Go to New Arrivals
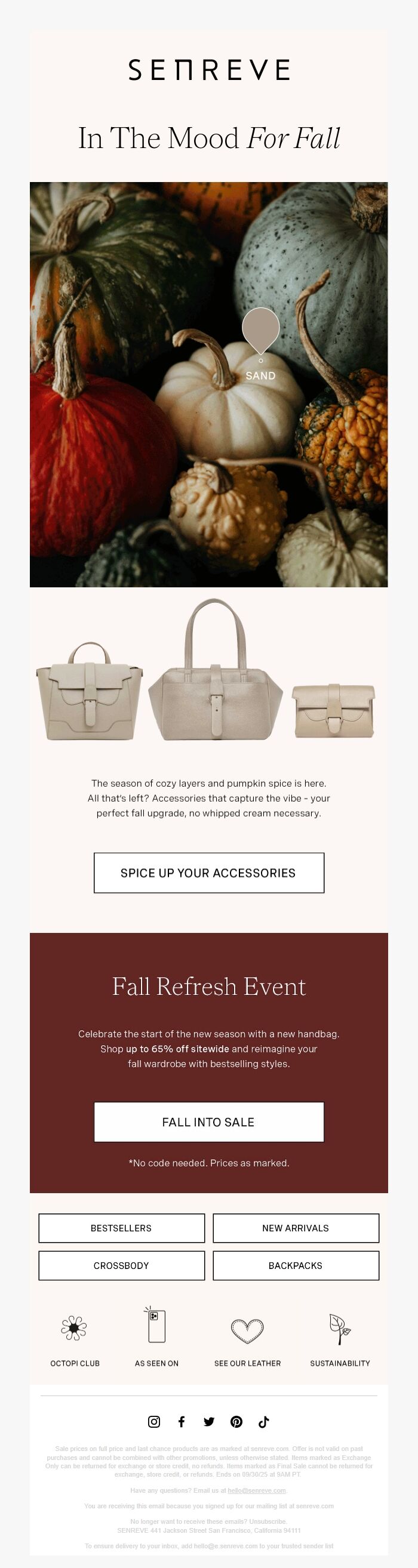The image size is (418, 1568). (x=296, y=1228)
